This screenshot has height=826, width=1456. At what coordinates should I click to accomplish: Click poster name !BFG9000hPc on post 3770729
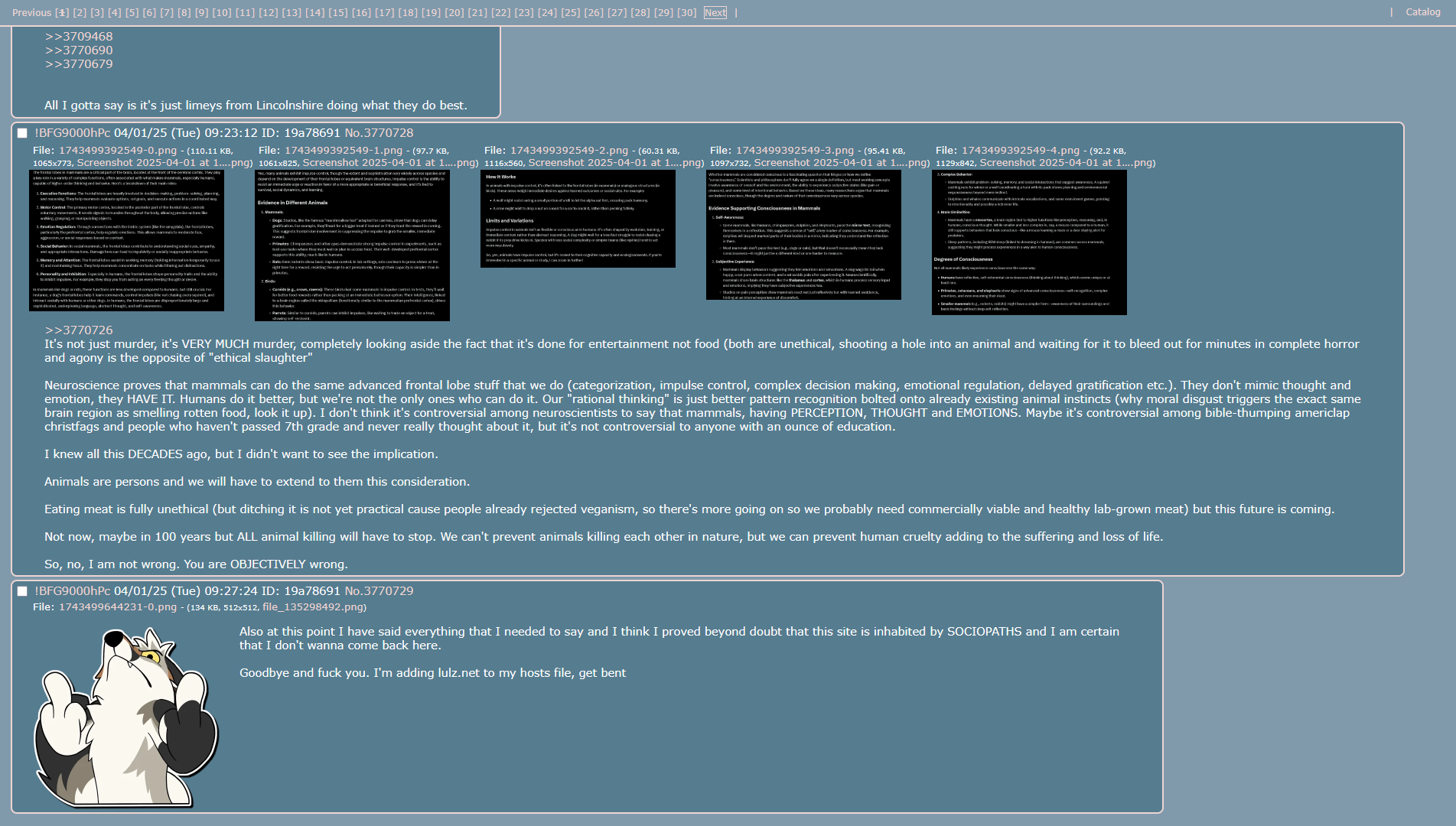tap(73, 591)
